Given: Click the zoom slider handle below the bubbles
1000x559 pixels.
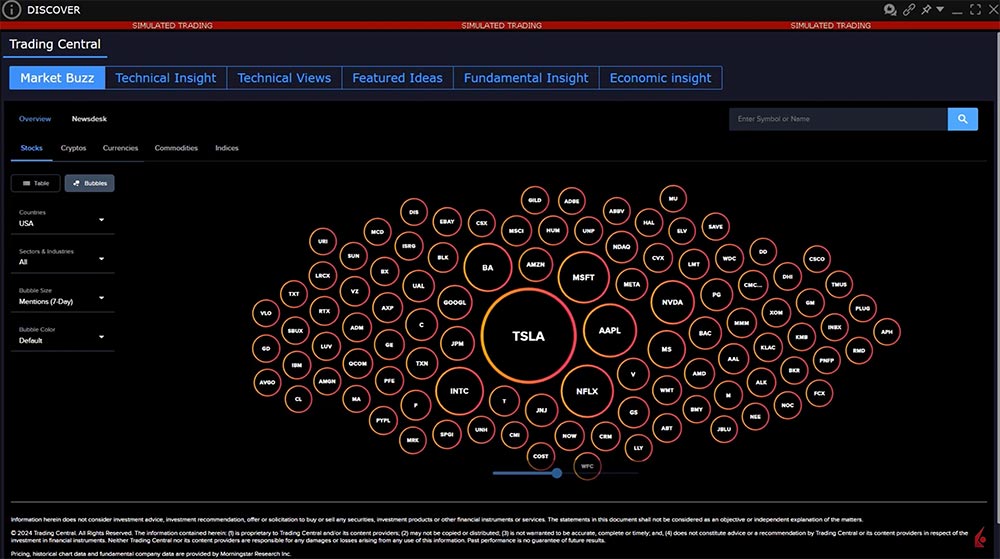Looking at the screenshot, I should click(557, 473).
